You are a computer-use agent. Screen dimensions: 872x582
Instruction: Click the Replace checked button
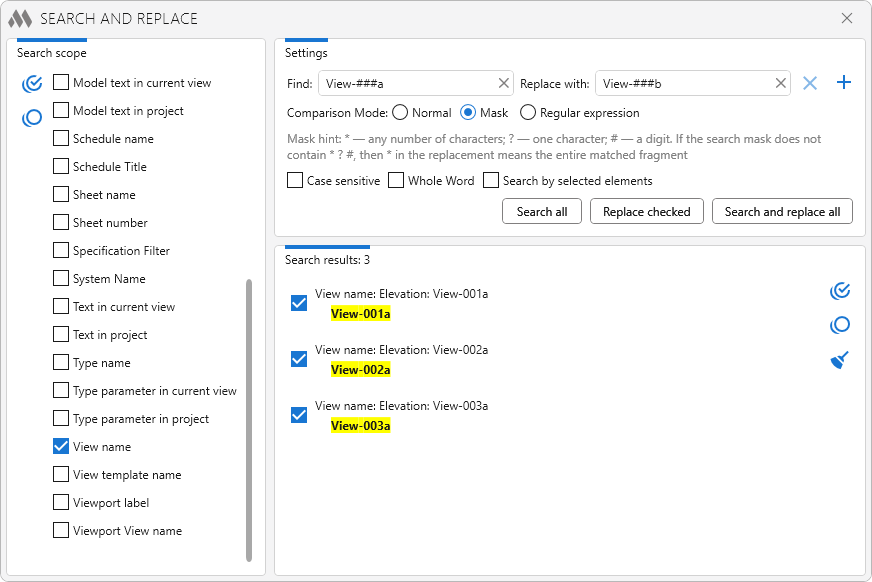coord(647,211)
